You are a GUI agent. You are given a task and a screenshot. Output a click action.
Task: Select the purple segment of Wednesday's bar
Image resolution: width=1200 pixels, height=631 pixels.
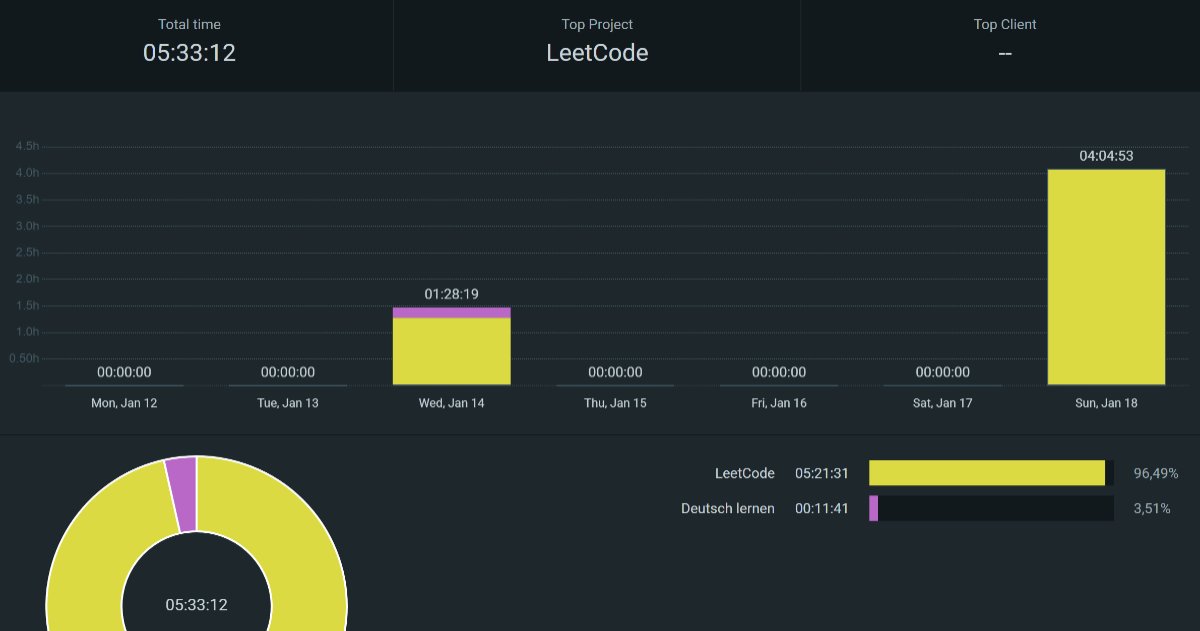click(x=451, y=313)
